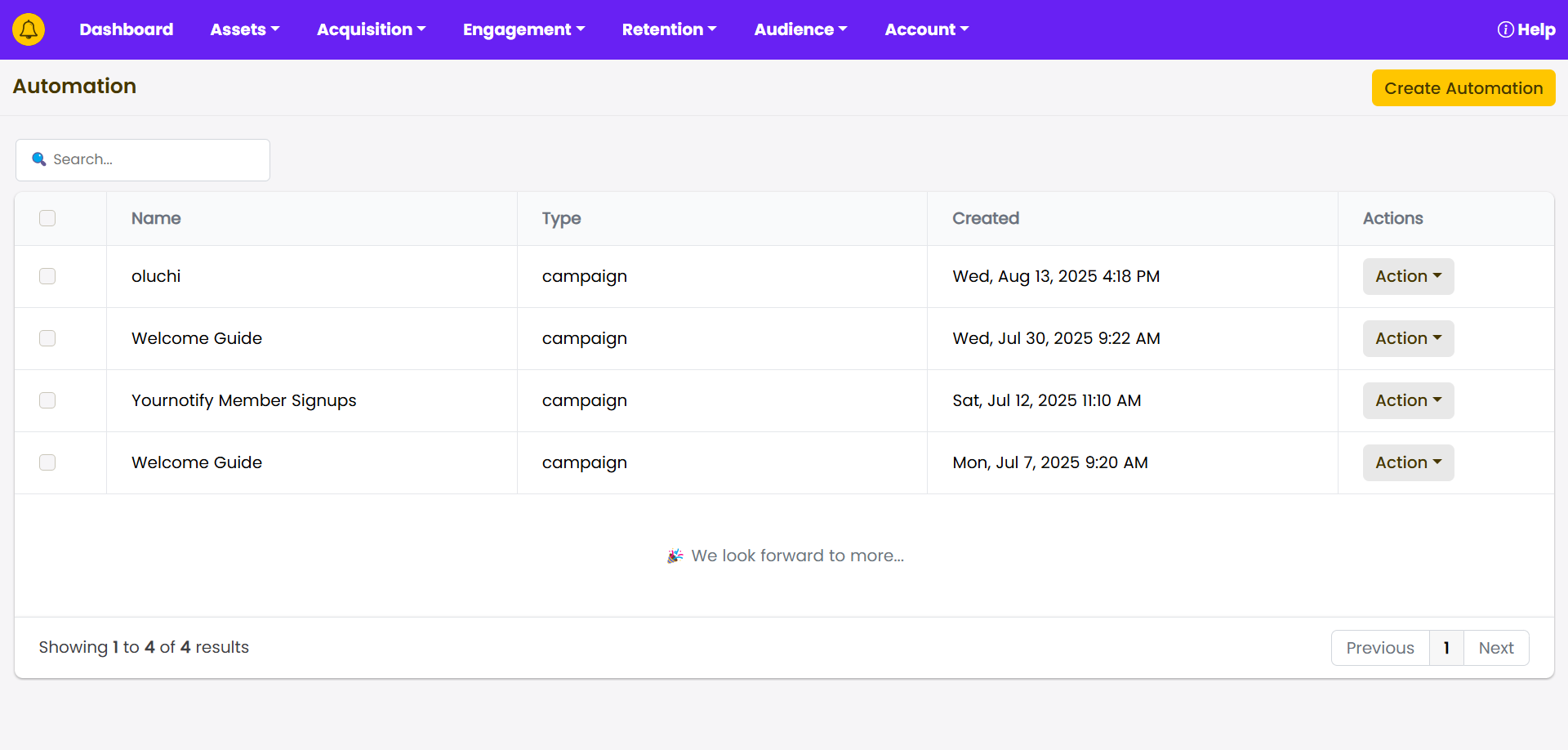The width and height of the screenshot is (1568, 750).
Task: Check the box for oluchi row
Action: (47, 276)
